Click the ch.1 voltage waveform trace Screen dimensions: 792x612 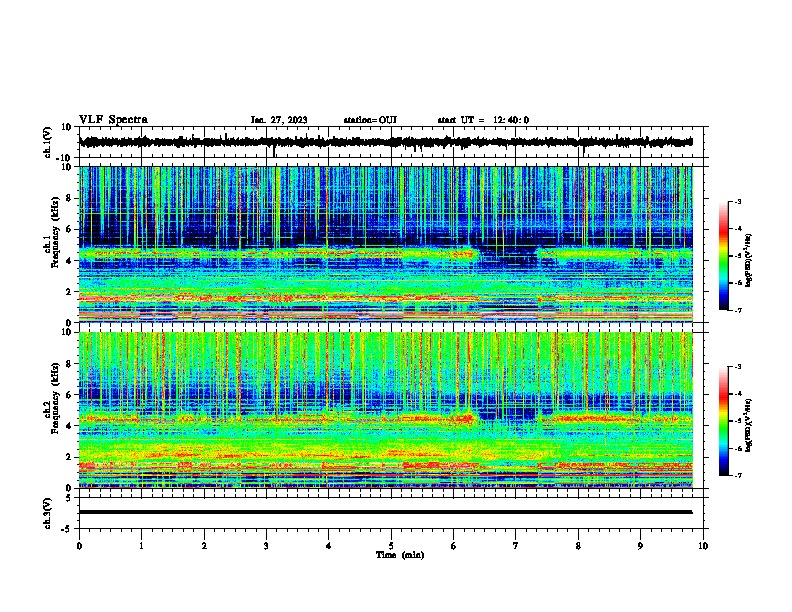click(385, 142)
